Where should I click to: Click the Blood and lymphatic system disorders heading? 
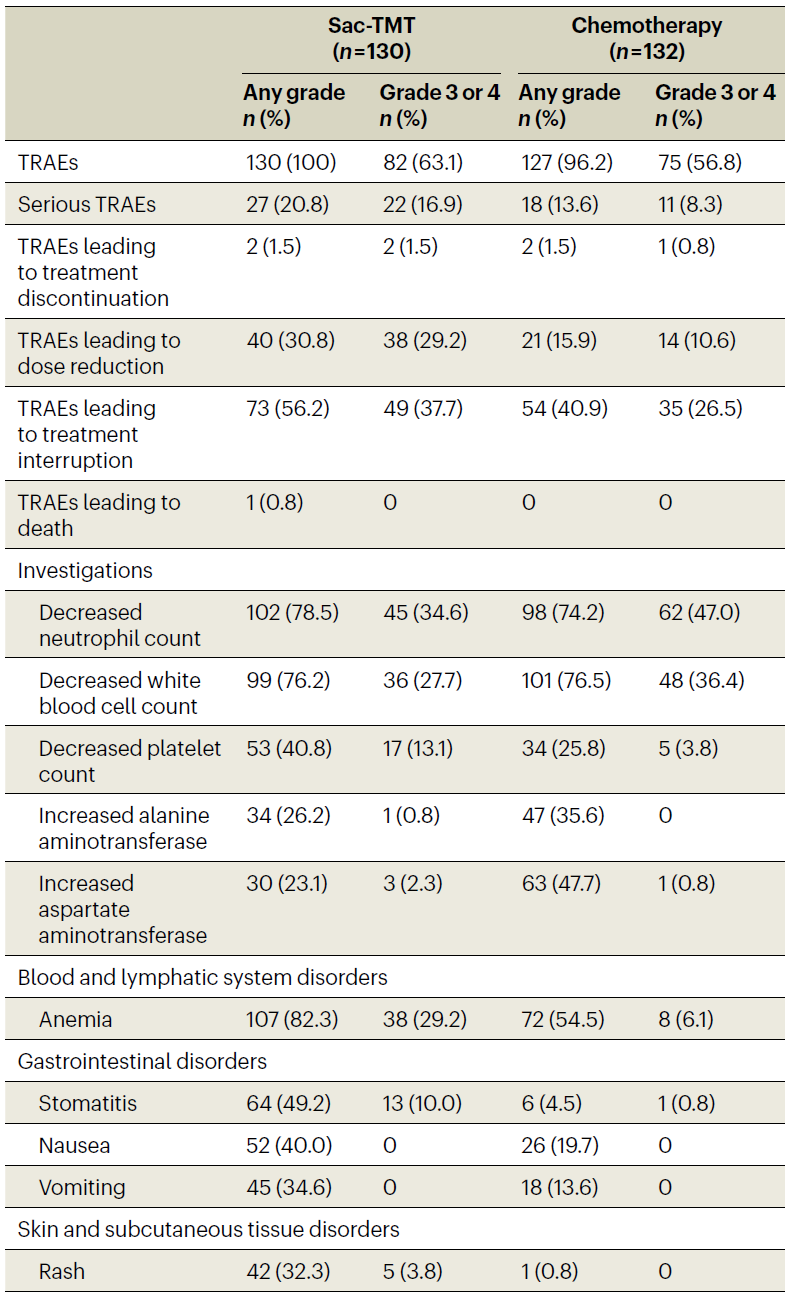(202, 977)
